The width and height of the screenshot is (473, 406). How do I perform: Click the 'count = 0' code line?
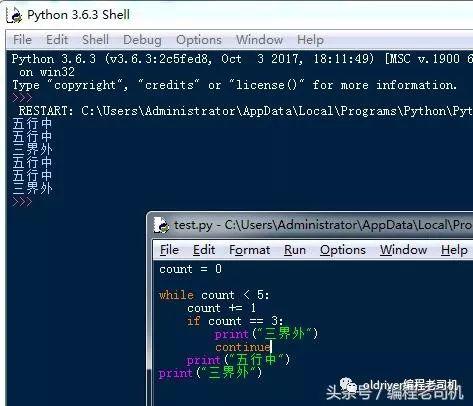pyautogui.click(x=190, y=269)
